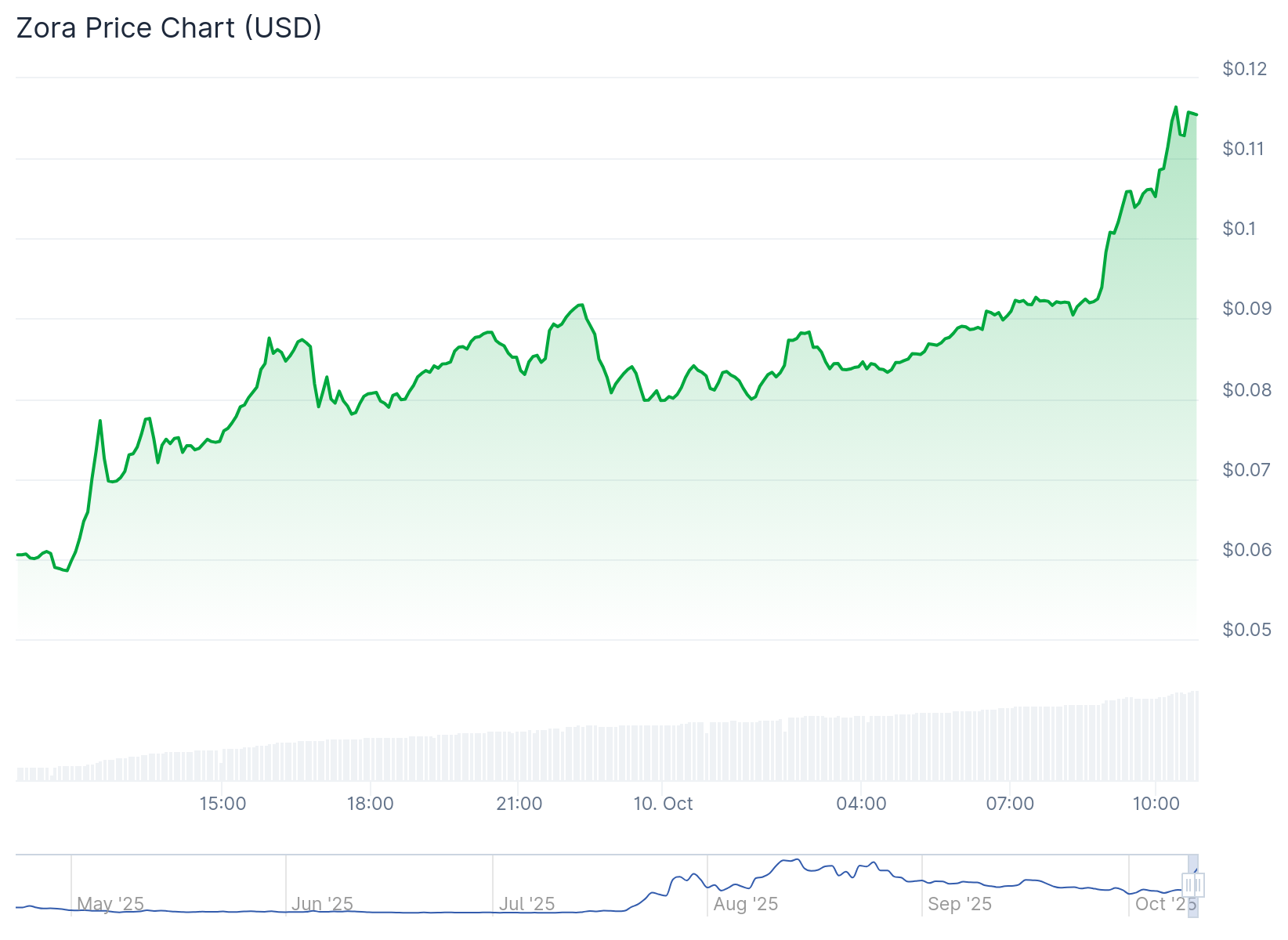Click Sep '25 in the navigator timeline
The height and width of the screenshot is (940, 1288).
click(x=960, y=904)
